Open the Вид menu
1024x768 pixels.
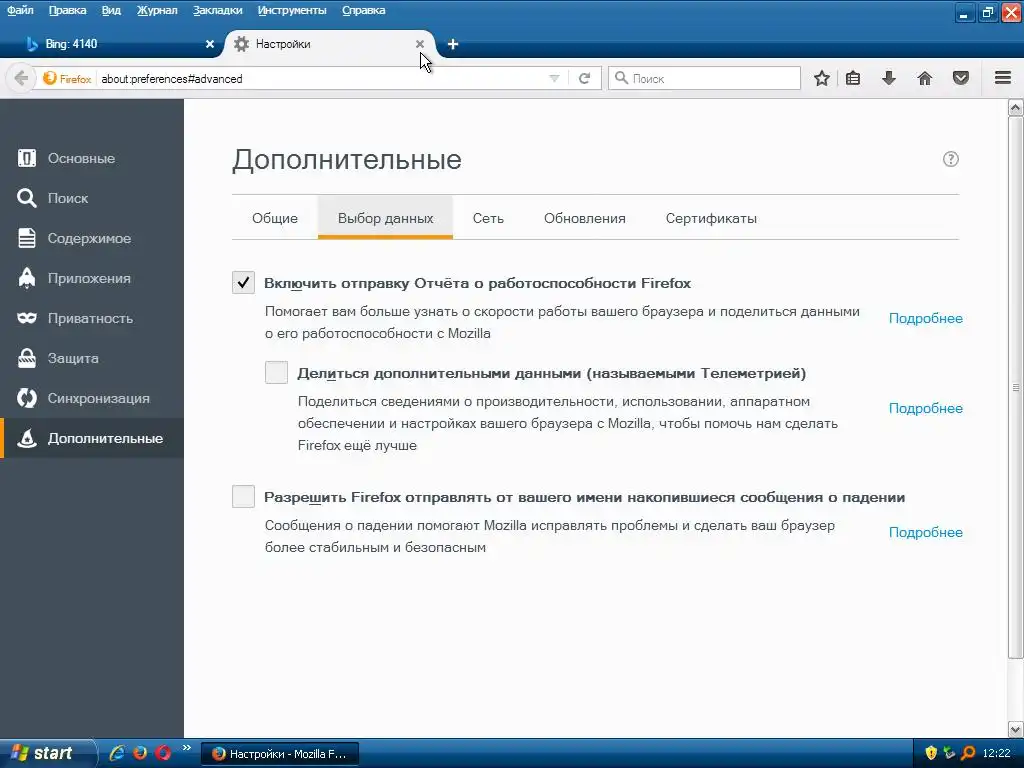pos(111,10)
